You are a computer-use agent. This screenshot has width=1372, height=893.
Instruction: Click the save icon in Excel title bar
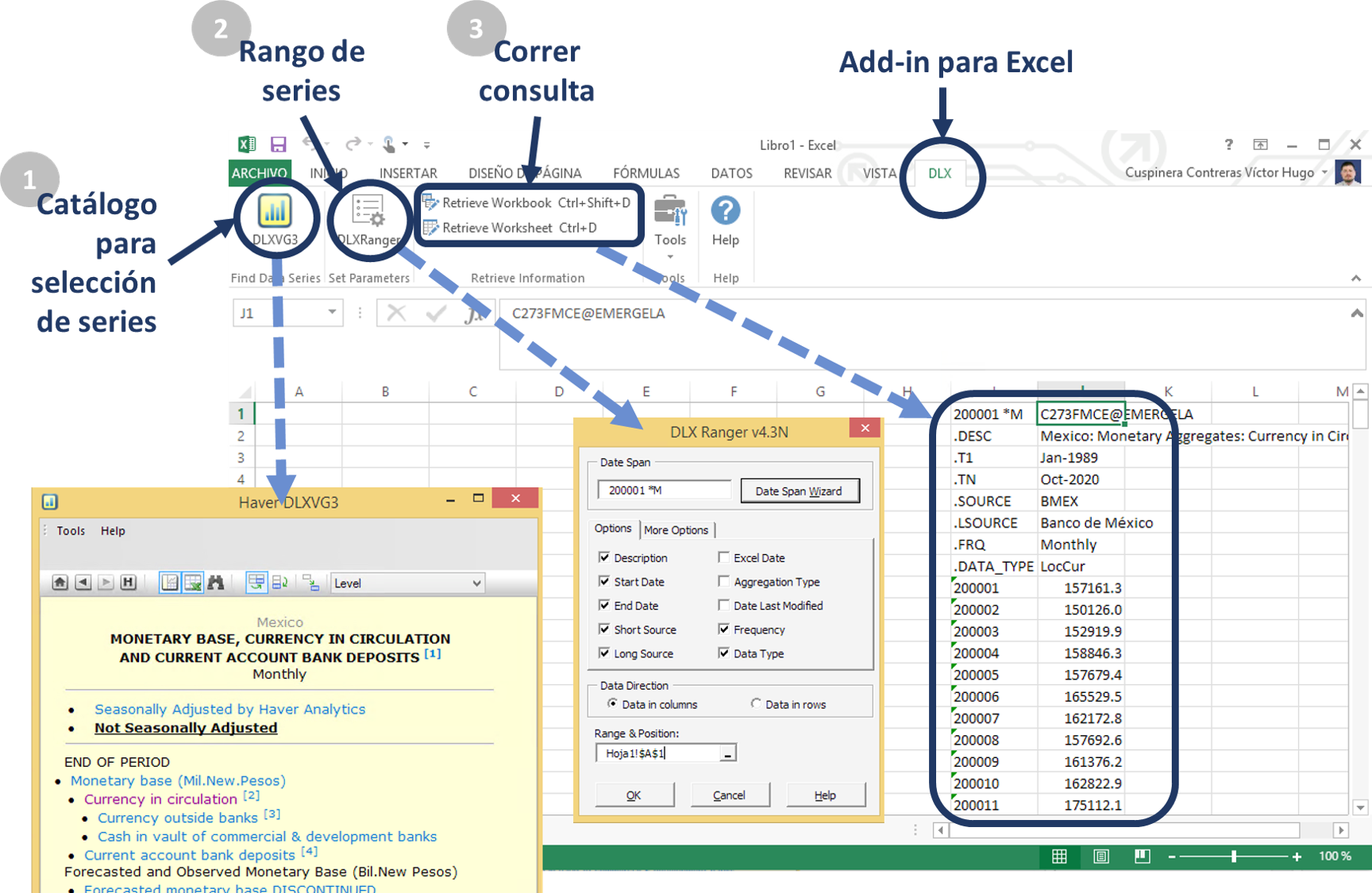click(x=278, y=144)
